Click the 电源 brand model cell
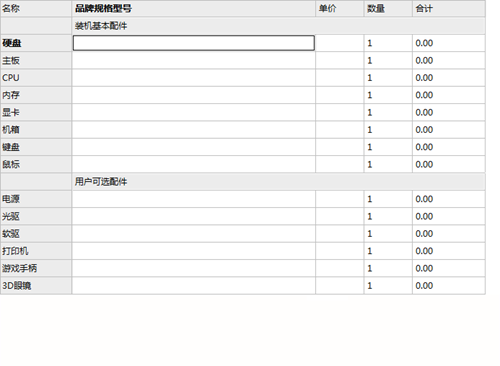This screenshot has width=500, height=366. 194,199
